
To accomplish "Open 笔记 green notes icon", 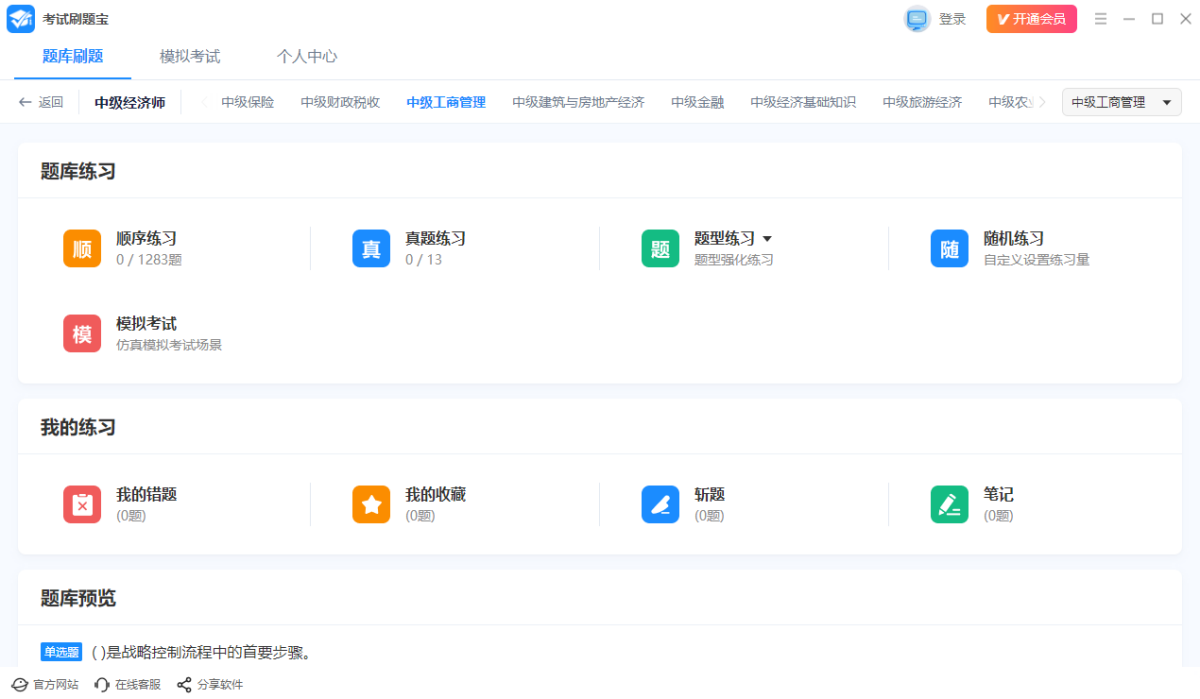I will (949, 505).
